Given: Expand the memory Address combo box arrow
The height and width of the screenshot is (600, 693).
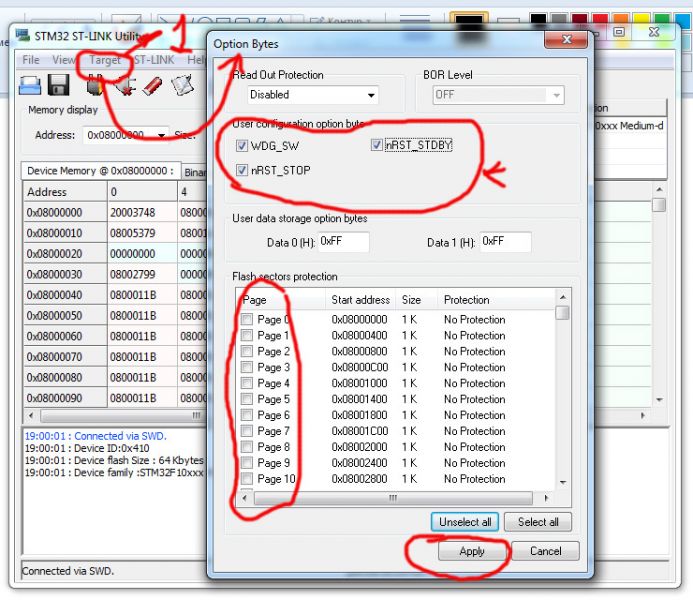Looking at the screenshot, I should coord(162,135).
